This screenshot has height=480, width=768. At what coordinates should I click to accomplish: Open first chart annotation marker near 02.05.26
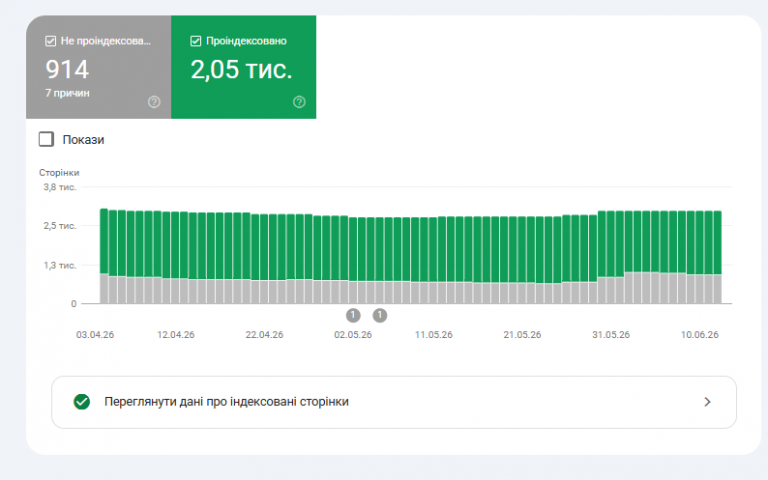[353, 315]
